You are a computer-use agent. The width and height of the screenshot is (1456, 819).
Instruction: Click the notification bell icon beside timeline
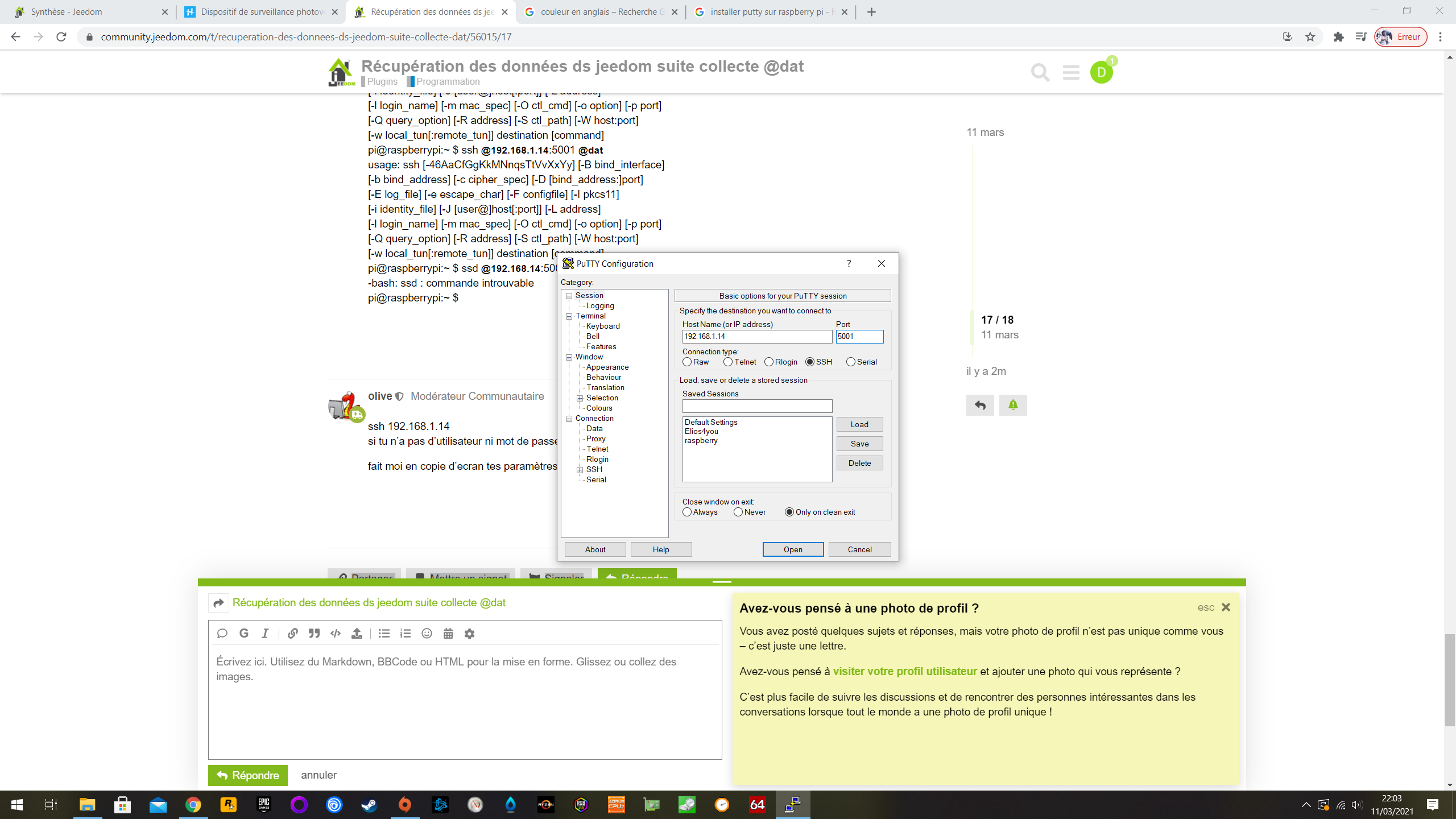1013,405
